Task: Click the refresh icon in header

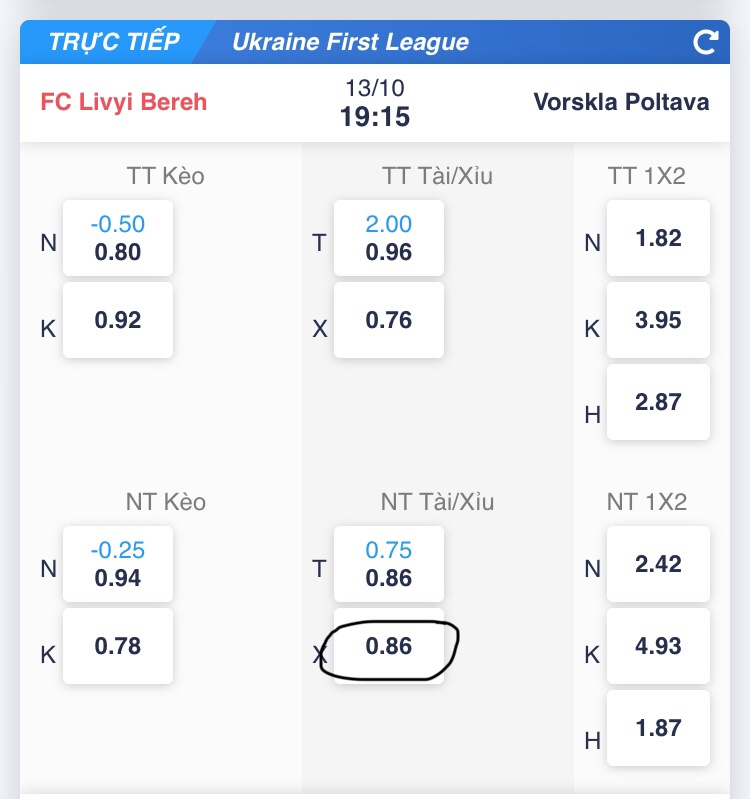Action: click(x=706, y=42)
